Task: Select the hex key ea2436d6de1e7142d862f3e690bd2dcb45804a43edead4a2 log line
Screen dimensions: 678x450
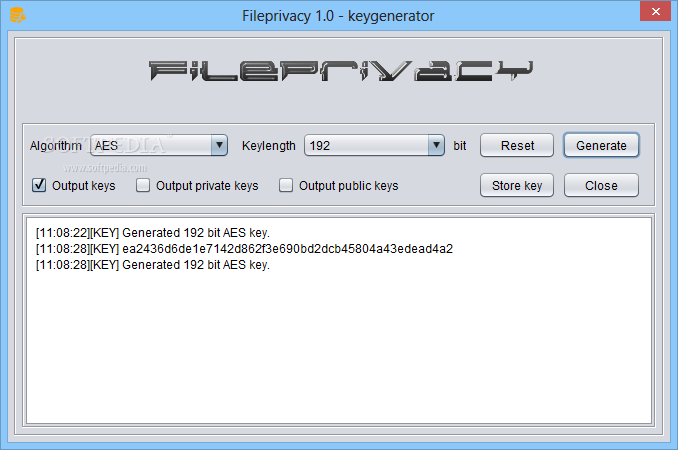Action: 244,249
